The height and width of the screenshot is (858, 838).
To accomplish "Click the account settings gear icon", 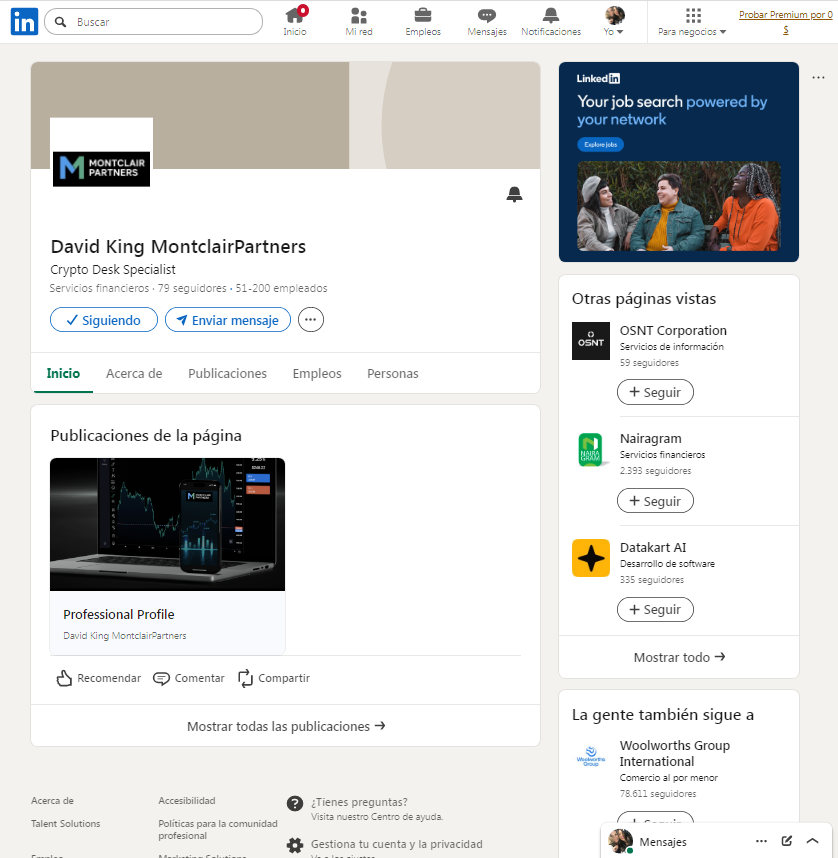I will click(x=294, y=845).
